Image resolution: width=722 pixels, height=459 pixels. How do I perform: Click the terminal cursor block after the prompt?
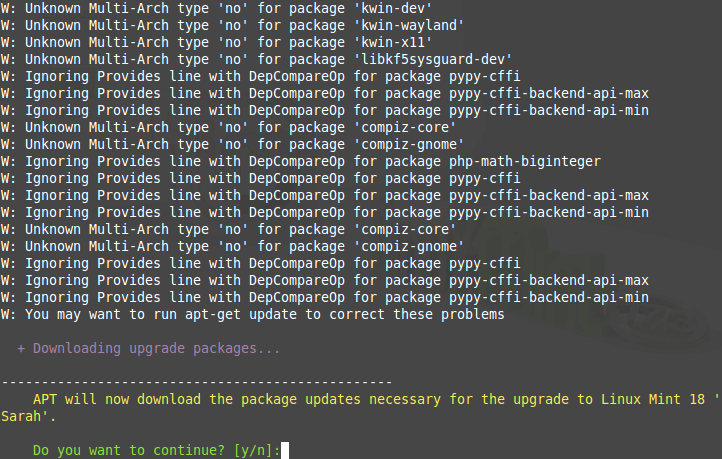pos(285,451)
